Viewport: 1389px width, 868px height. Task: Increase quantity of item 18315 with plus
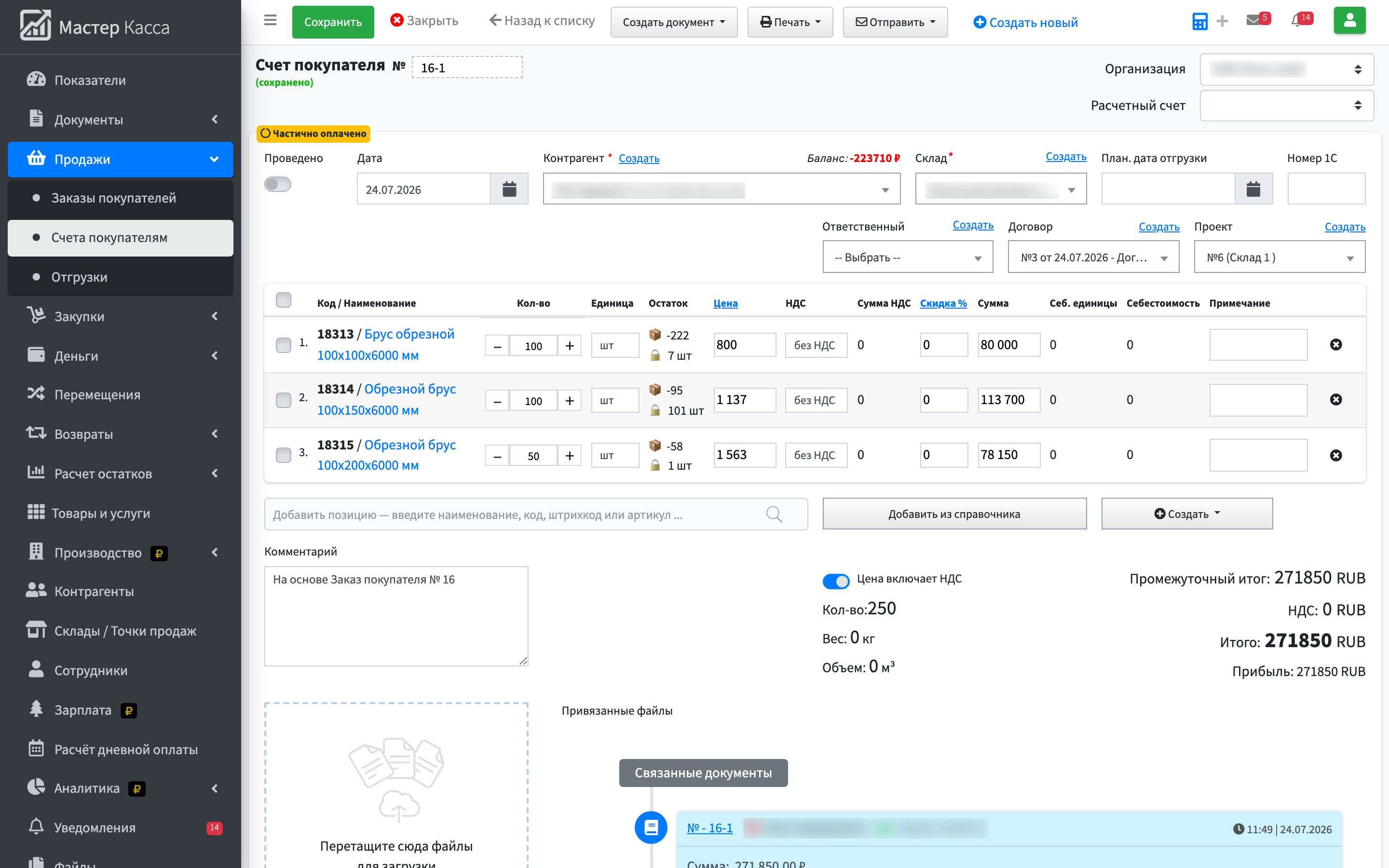click(570, 456)
